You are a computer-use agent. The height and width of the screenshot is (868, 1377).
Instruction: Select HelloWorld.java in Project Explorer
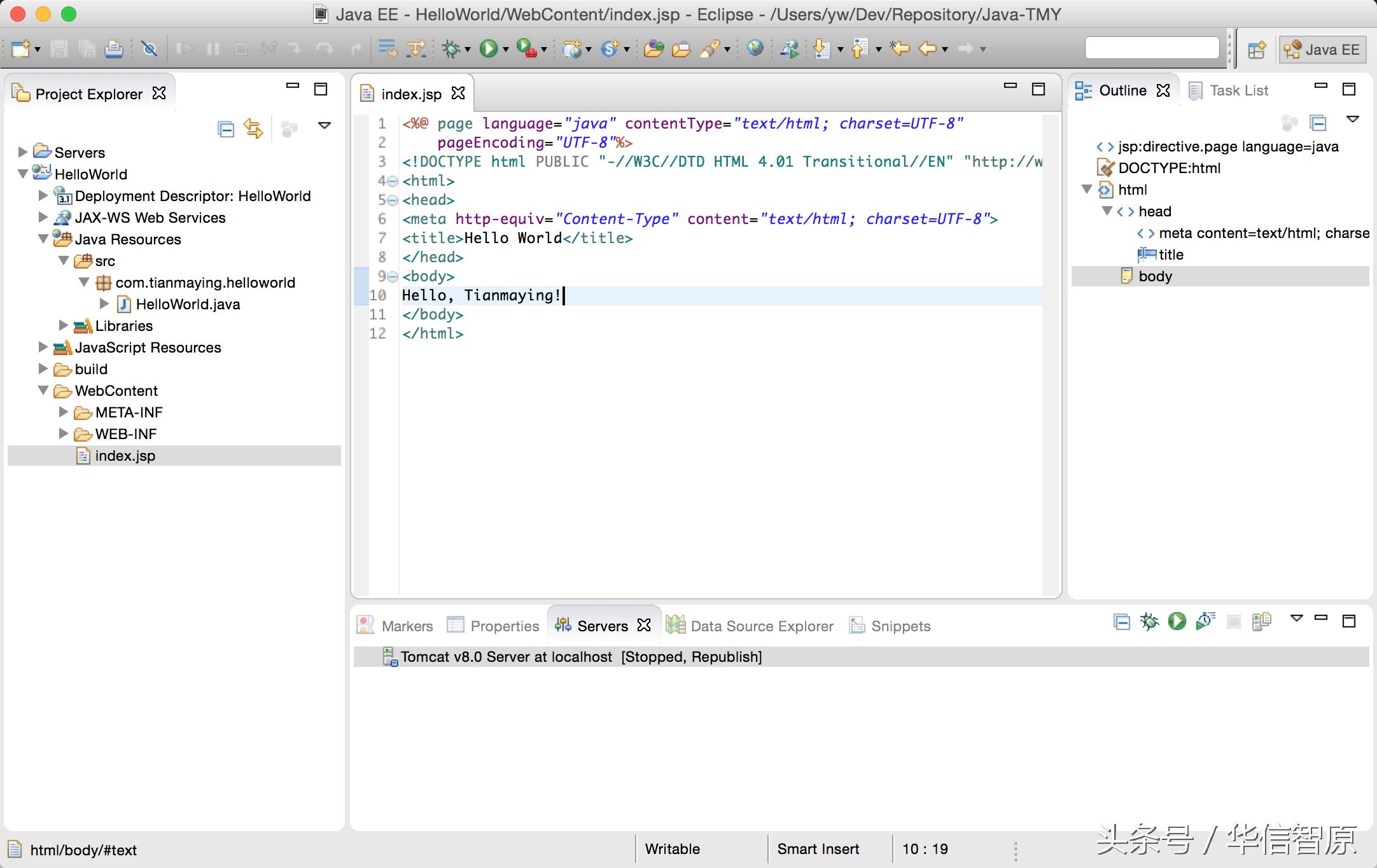[188, 304]
